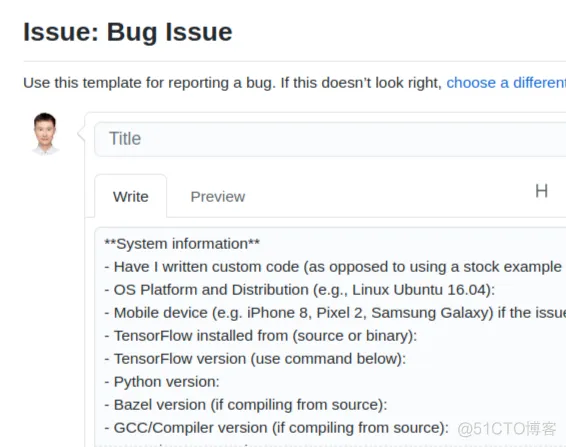Click the "Issue: Bug Issue" page heading
This screenshot has height=447, width=566.
click(128, 32)
